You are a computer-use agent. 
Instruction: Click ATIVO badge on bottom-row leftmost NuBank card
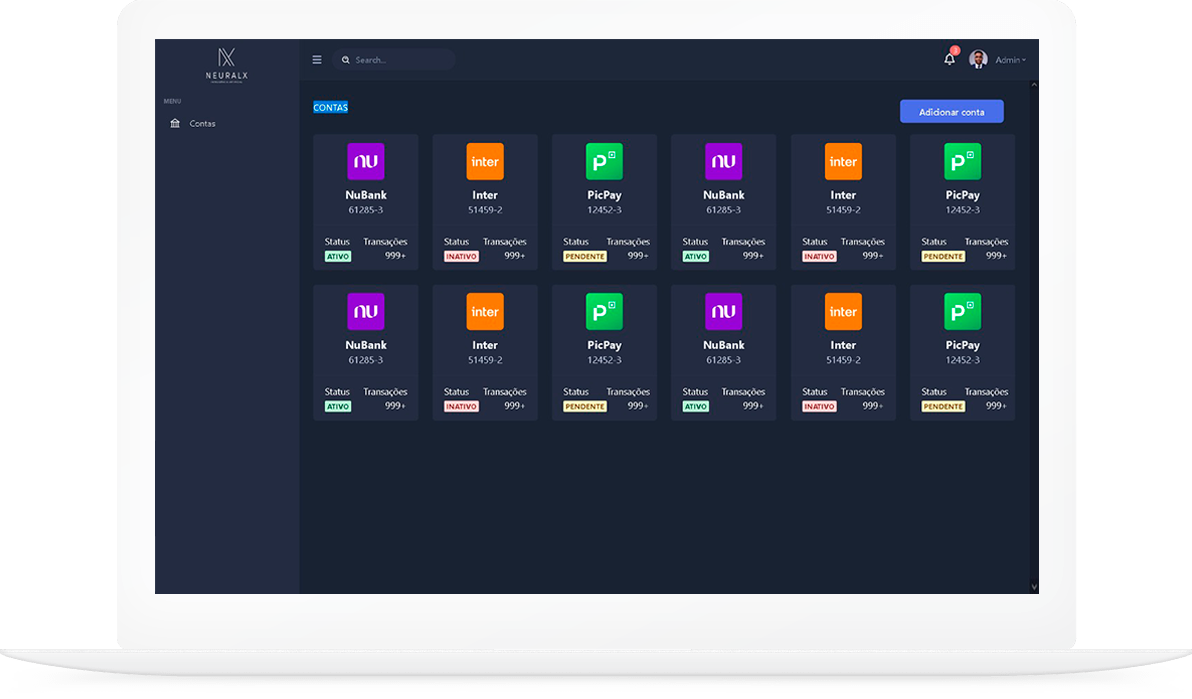(x=338, y=406)
